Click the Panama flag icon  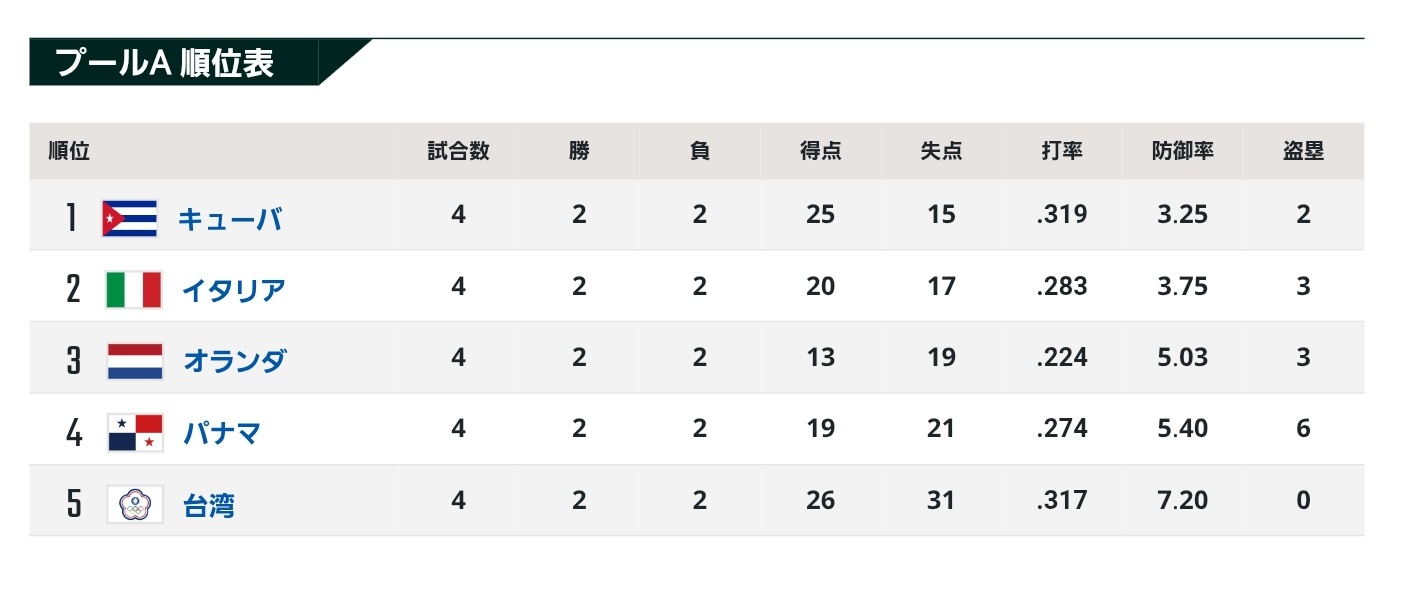pyautogui.click(x=135, y=433)
